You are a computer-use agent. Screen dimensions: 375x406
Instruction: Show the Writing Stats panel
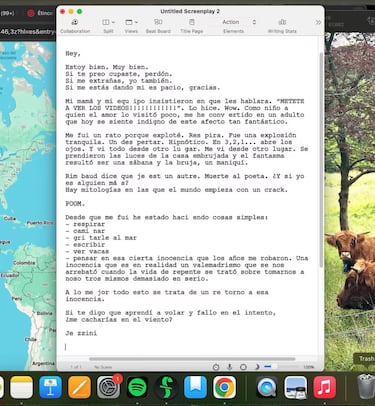282,26
